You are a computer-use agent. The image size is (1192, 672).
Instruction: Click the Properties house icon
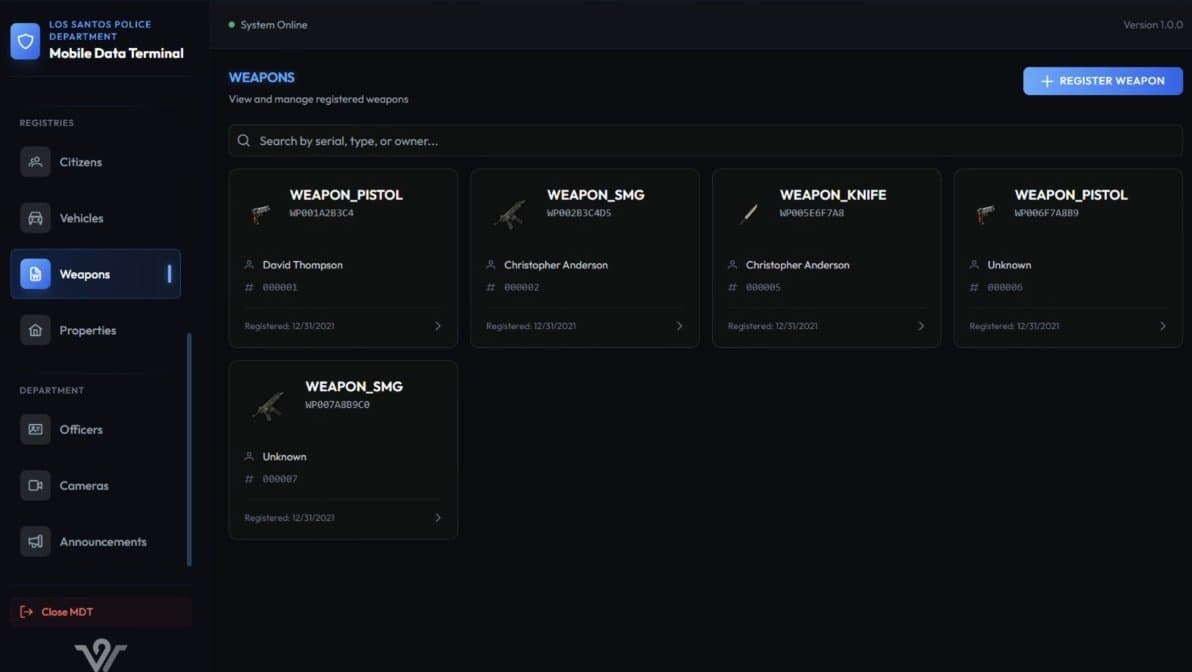pyautogui.click(x=35, y=330)
